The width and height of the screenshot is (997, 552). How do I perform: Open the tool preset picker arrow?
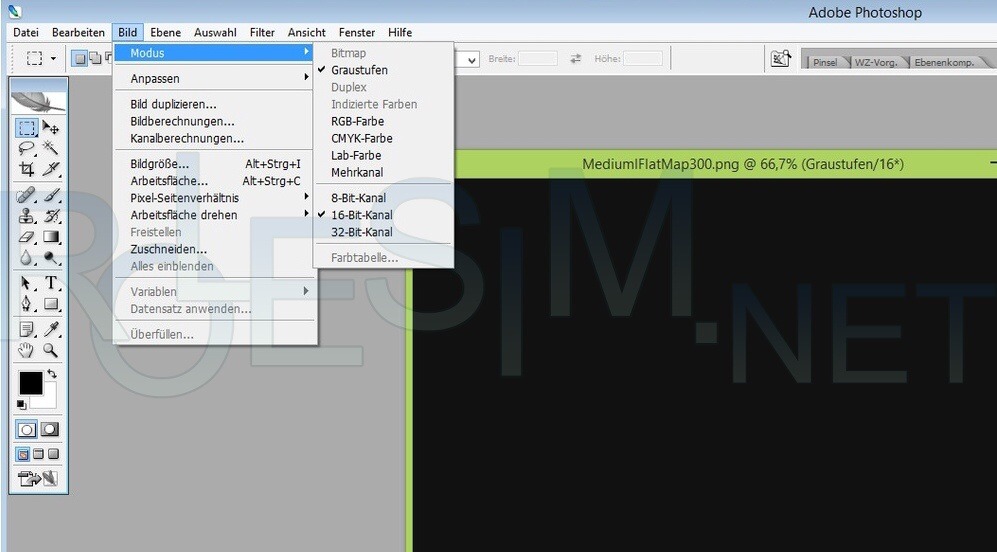pos(53,59)
